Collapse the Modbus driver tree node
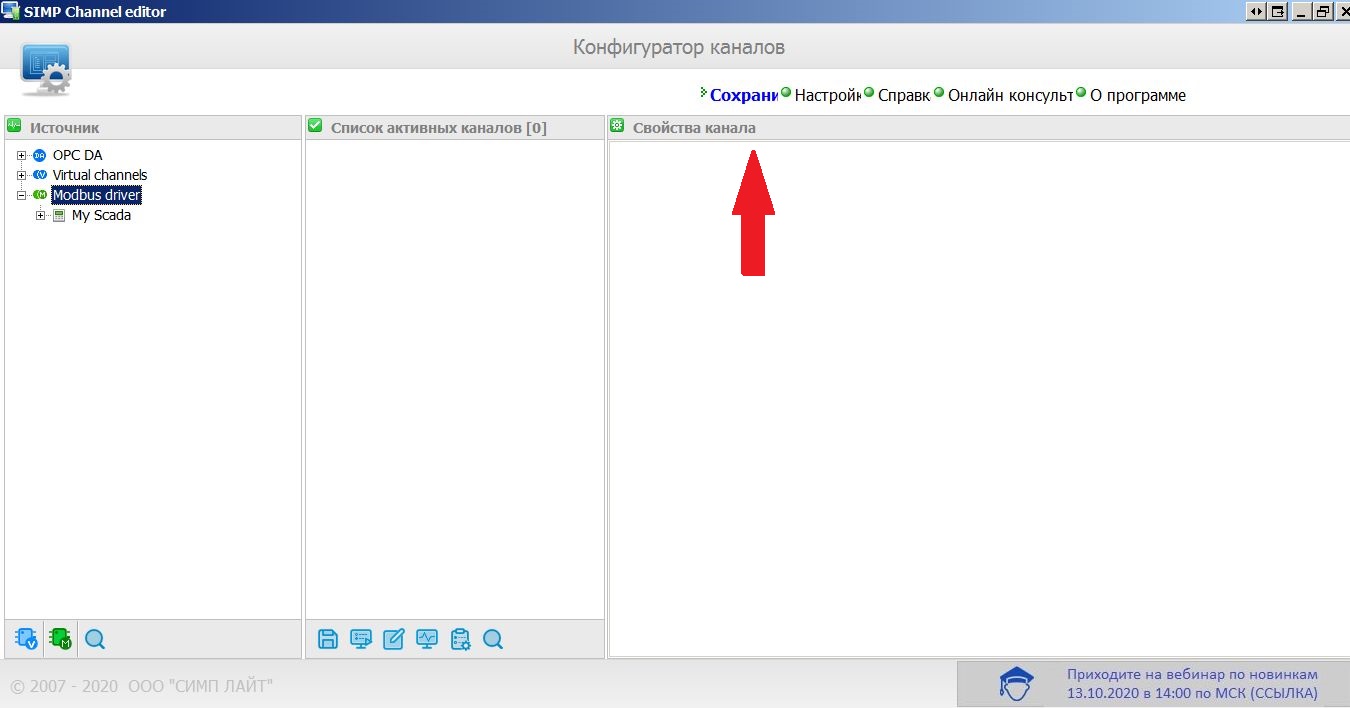The height and width of the screenshot is (708, 1350). pos(22,195)
